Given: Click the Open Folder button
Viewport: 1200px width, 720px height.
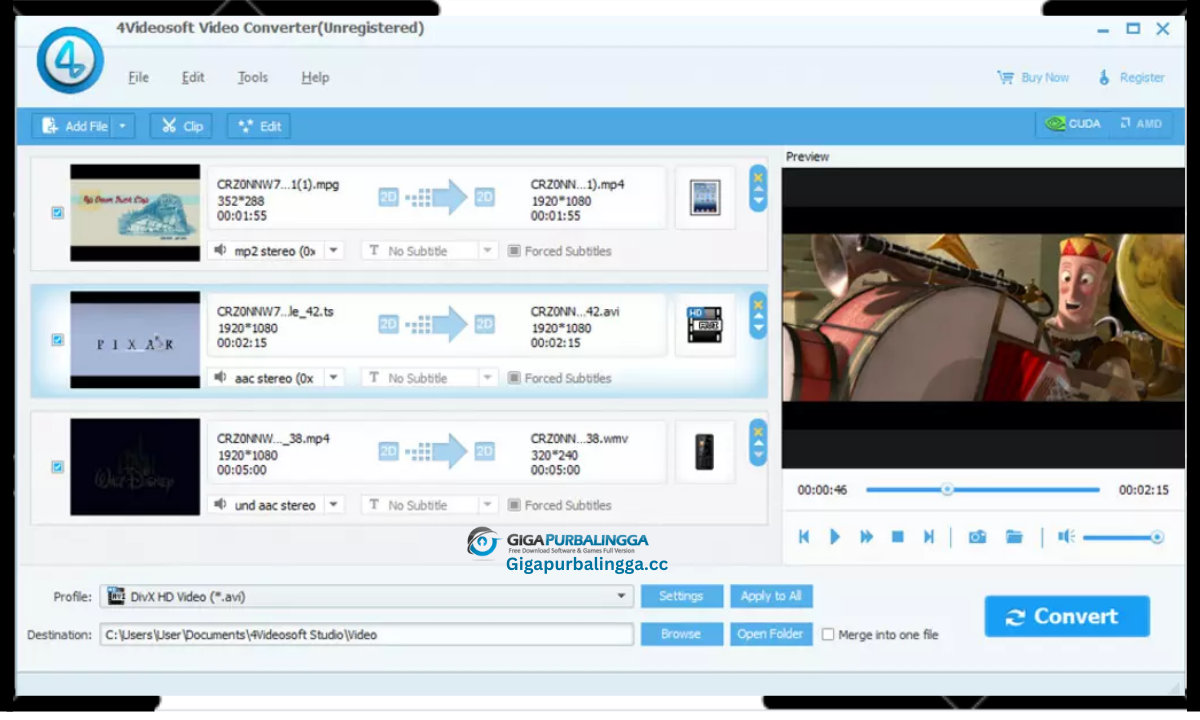Looking at the screenshot, I should 771,634.
